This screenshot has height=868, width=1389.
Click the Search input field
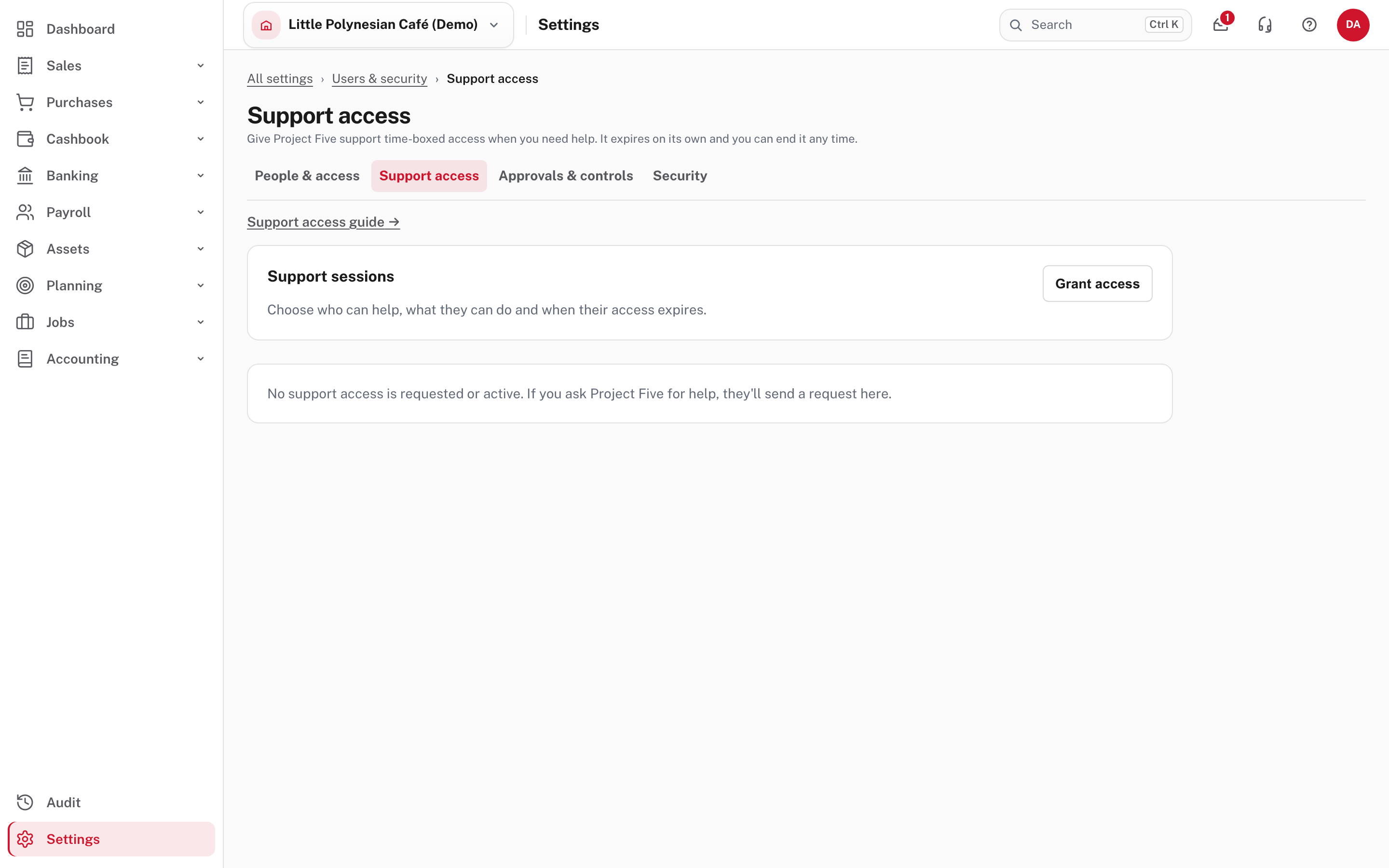tap(1095, 25)
